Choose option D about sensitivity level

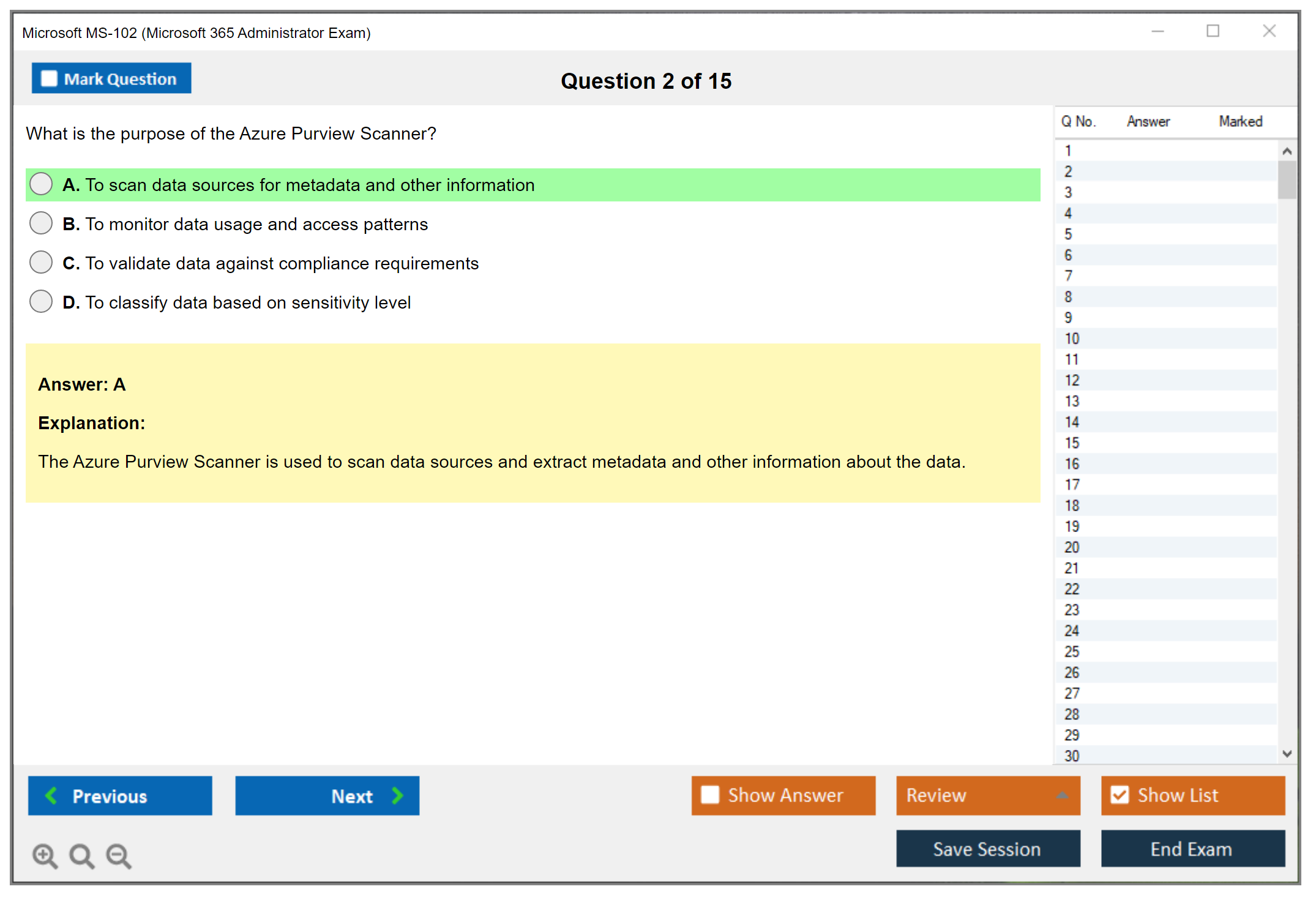(41, 301)
